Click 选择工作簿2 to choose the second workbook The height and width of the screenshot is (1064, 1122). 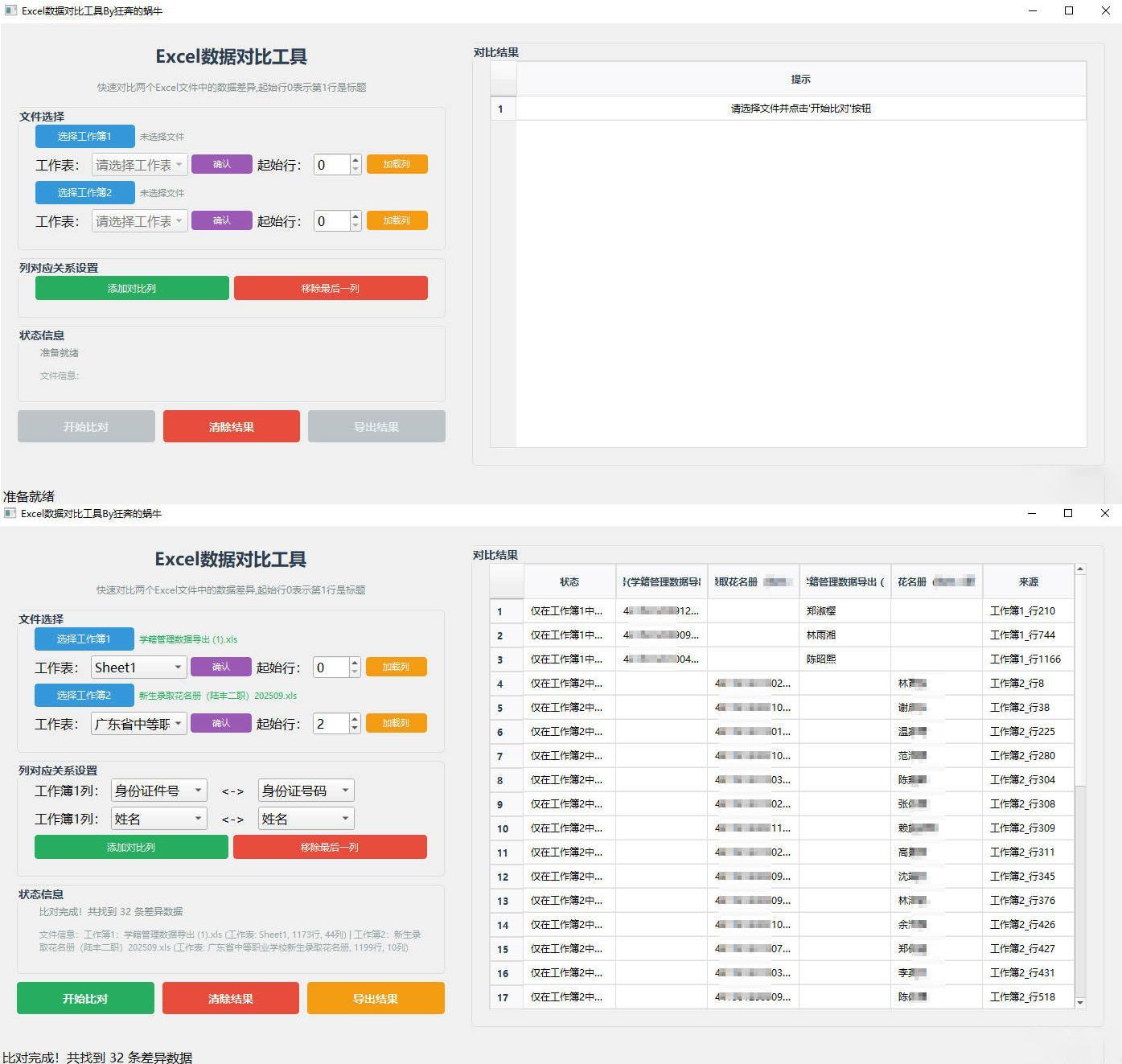(84, 695)
